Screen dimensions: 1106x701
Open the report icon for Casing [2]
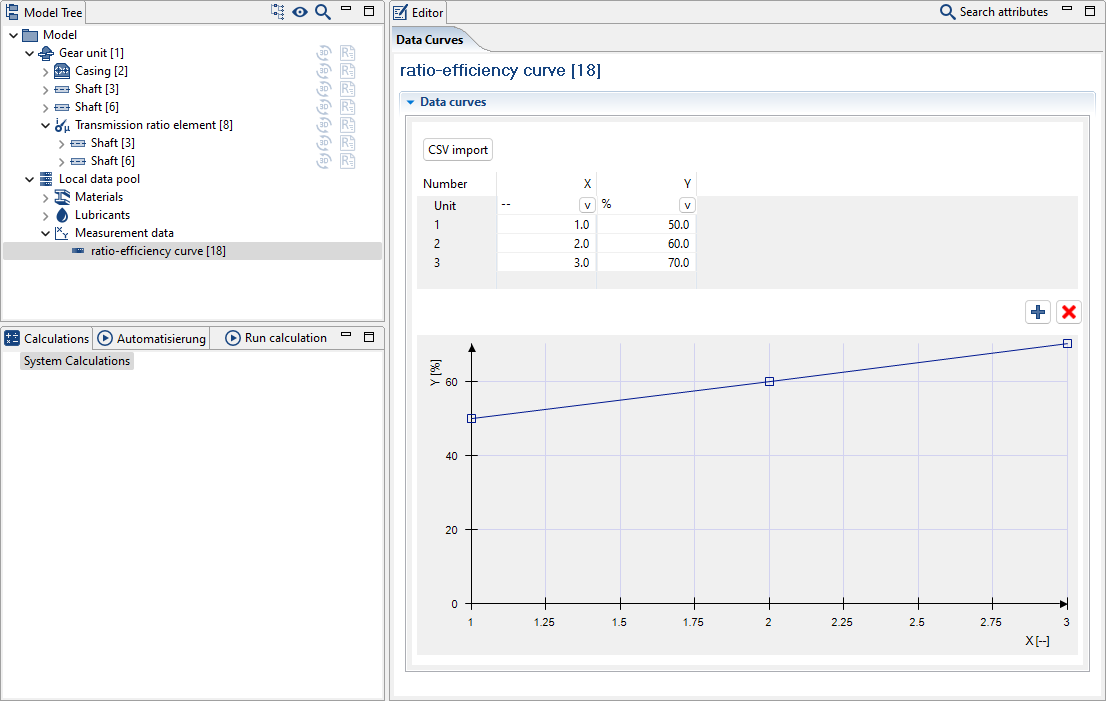click(x=347, y=71)
